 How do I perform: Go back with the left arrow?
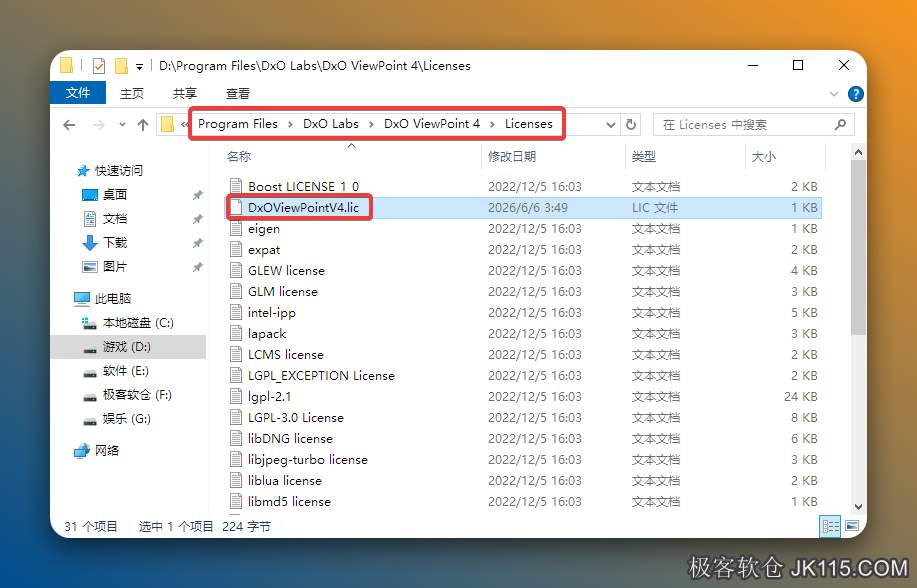pos(69,125)
